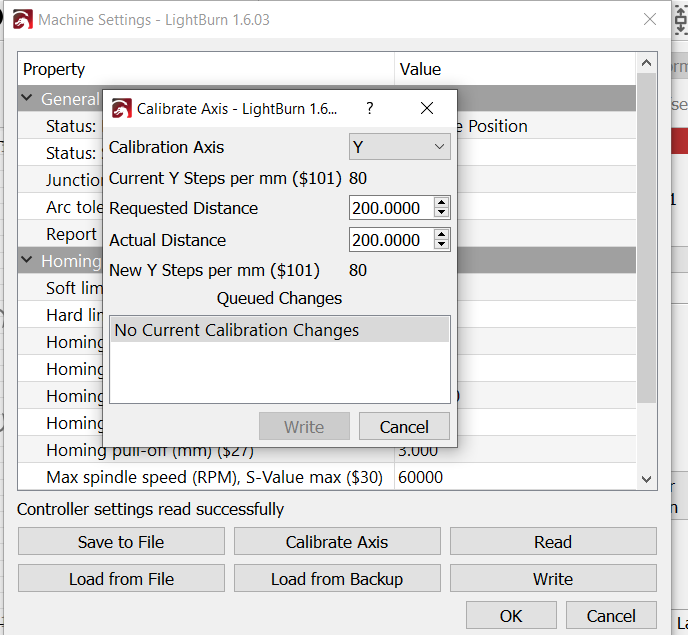
Task: Decrease Actual Distance with down arrow
Action: pos(441,245)
